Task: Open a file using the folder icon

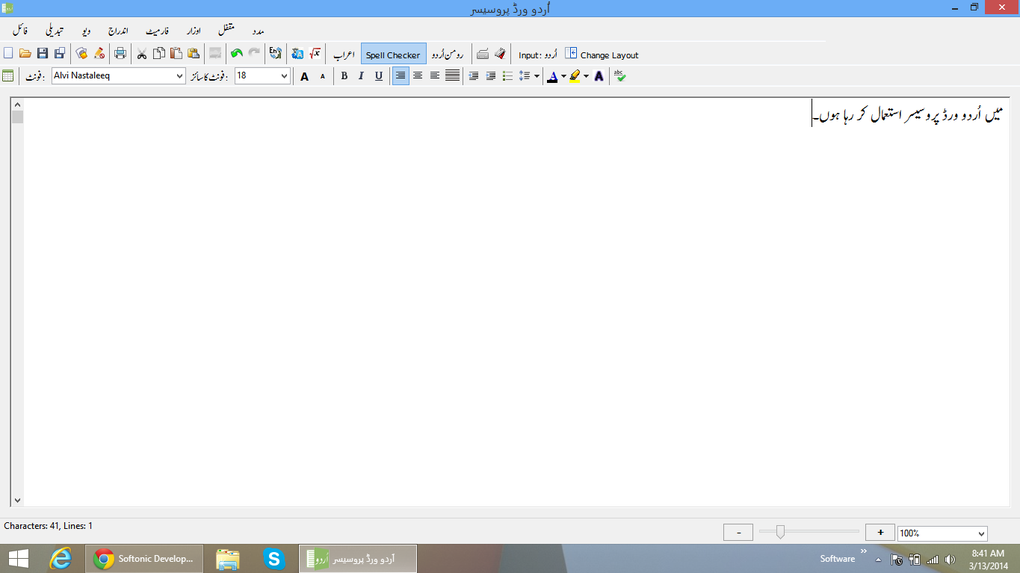Action: pyautogui.click(x=25, y=53)
